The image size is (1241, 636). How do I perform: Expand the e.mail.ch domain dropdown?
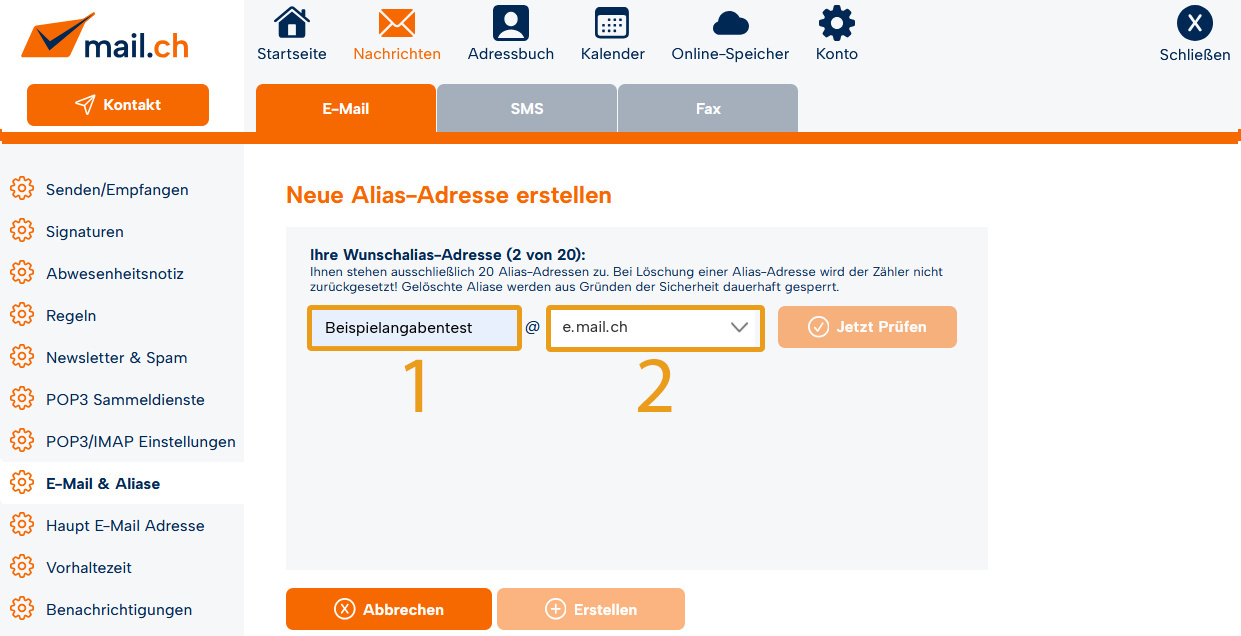pos(655,327)
